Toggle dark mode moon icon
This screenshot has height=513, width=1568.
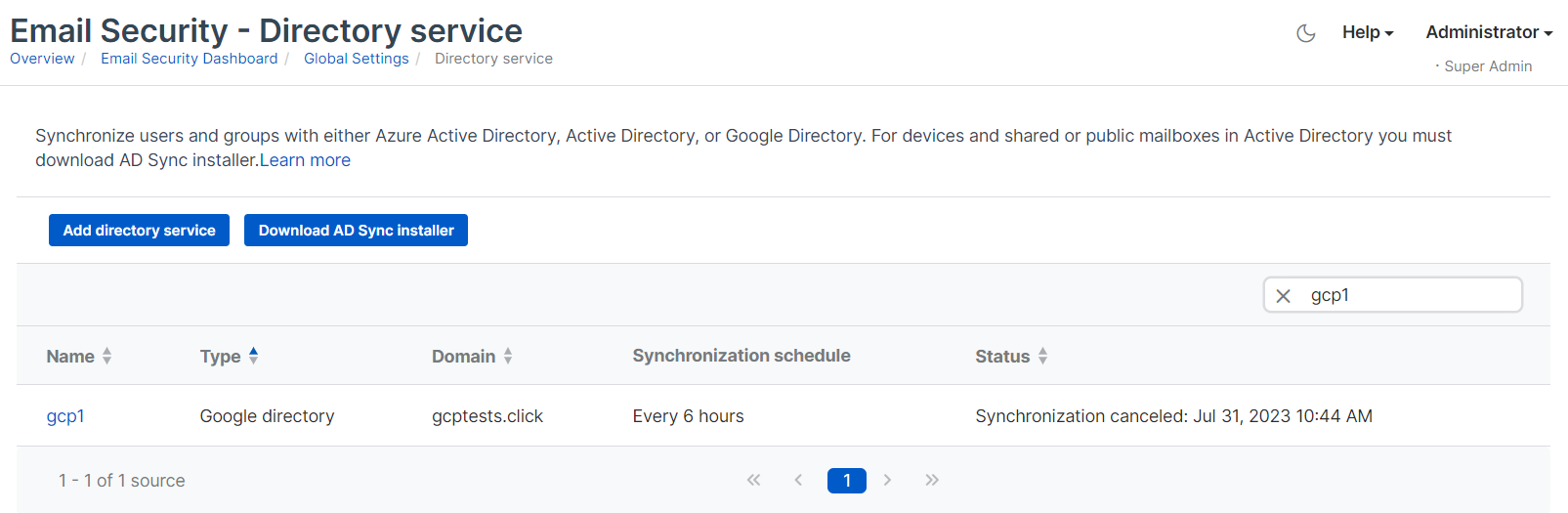point(1305,33)
